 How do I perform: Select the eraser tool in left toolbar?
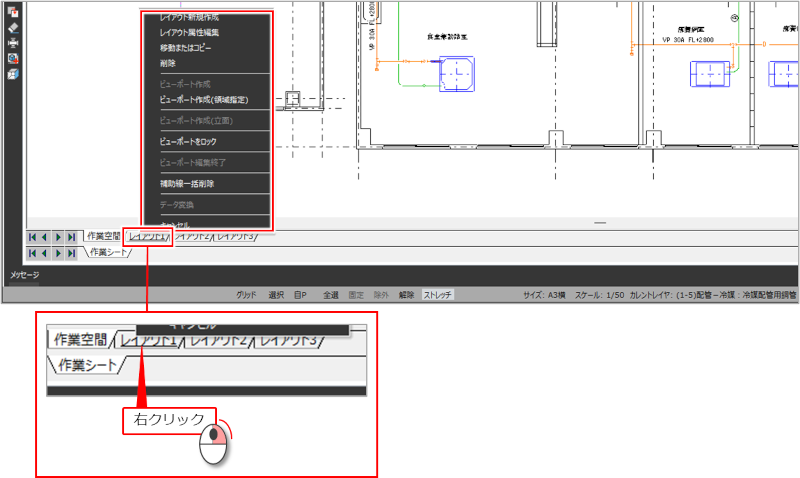[13, 27]
